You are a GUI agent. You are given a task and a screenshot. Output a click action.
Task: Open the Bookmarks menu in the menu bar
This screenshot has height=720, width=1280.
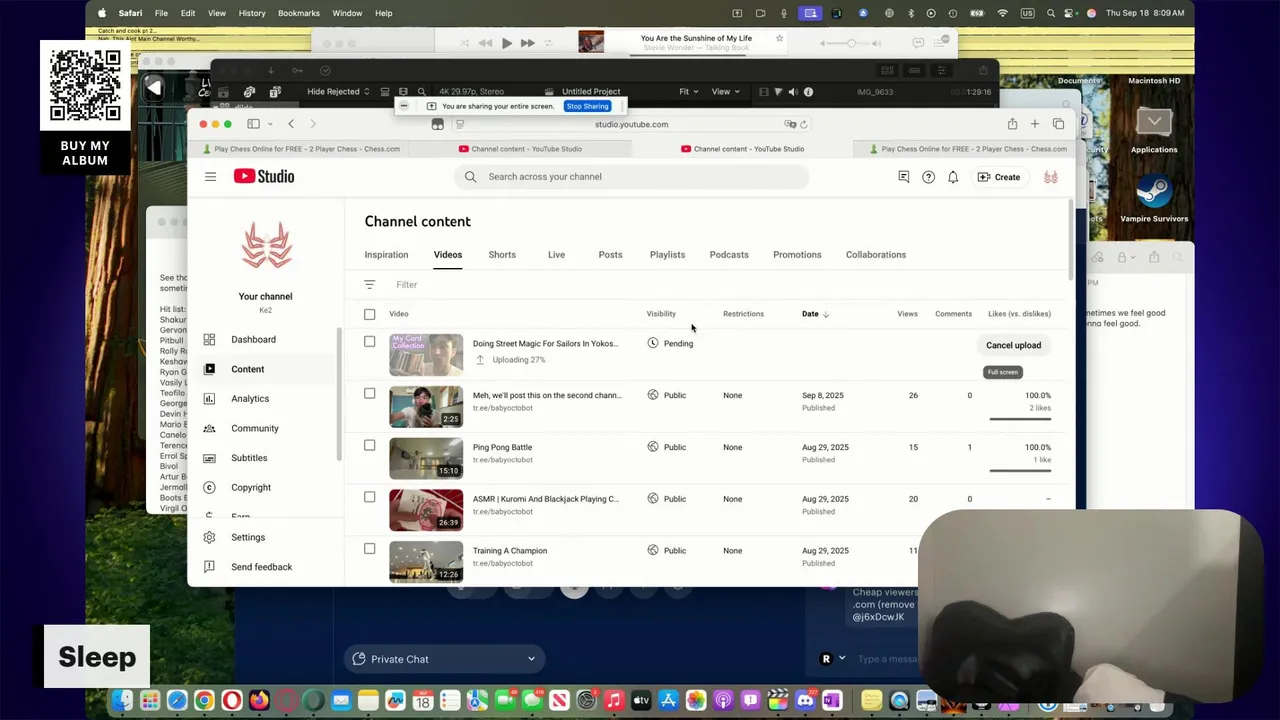[x=299, y=13]
